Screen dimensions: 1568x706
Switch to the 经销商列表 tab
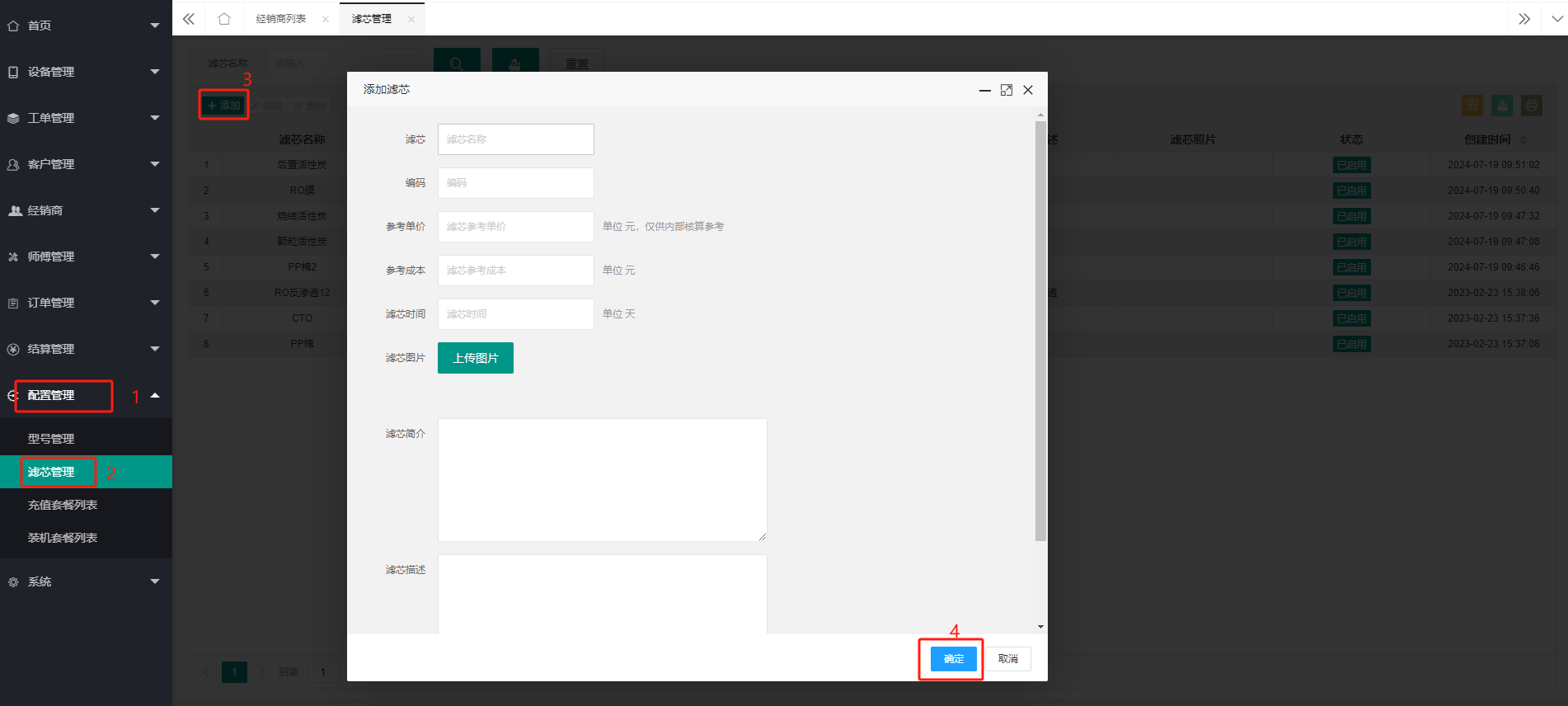click(281, 19)
